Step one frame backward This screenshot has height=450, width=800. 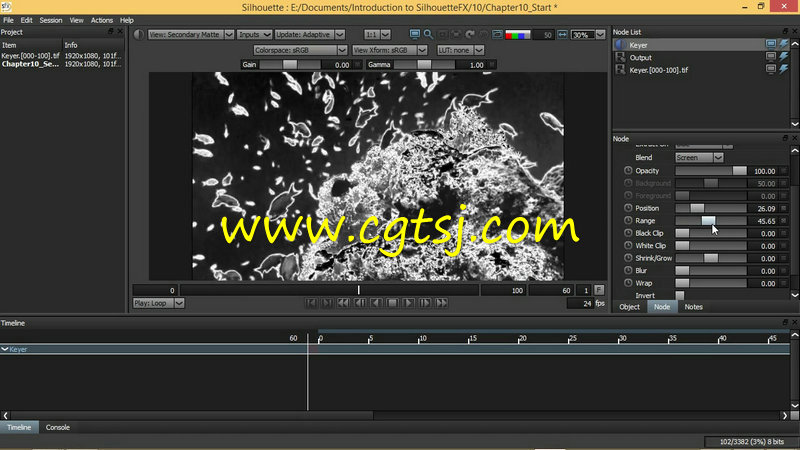point(360,303)
